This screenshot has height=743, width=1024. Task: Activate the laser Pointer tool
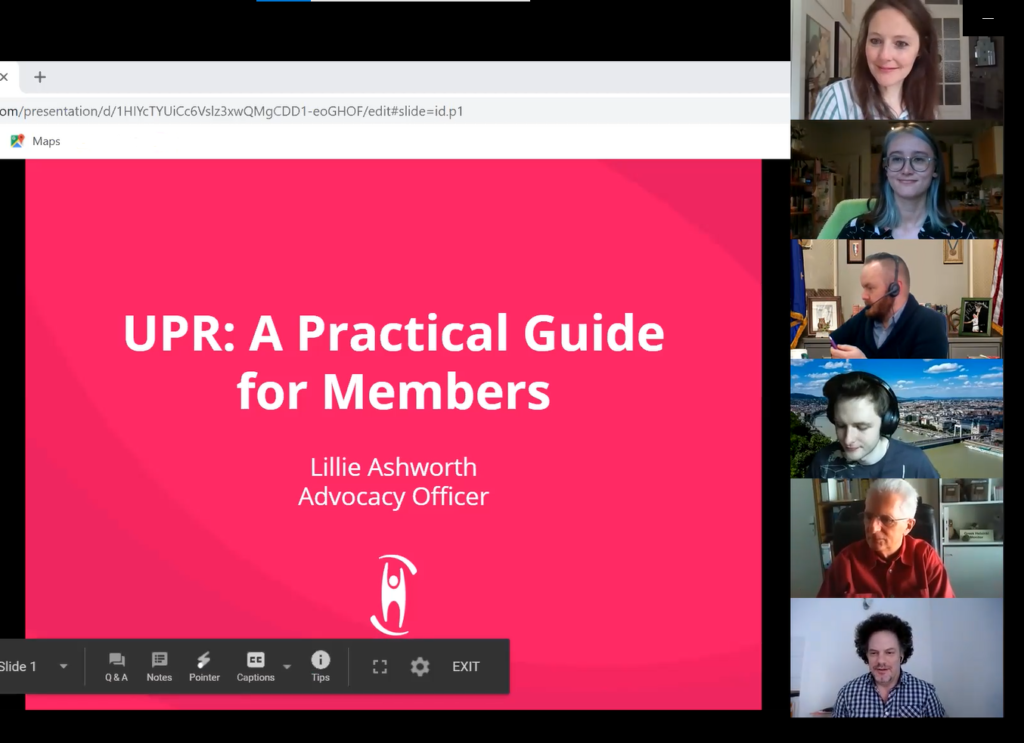click(x=204, y=666)
